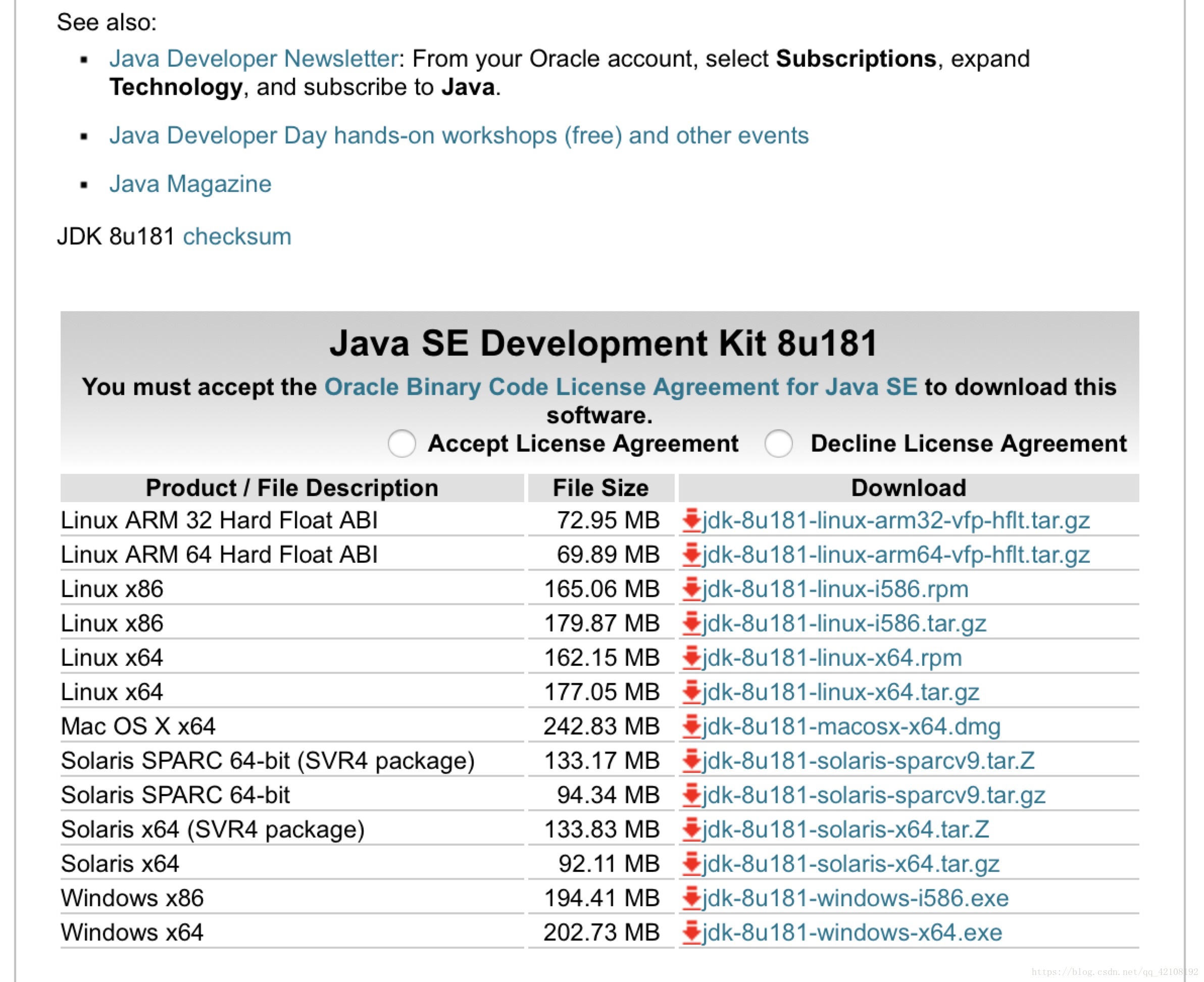Viewport: 1204px width, 982px height.
Task: Open JDK 8u181 checksum link
Action: click(237, 236)
